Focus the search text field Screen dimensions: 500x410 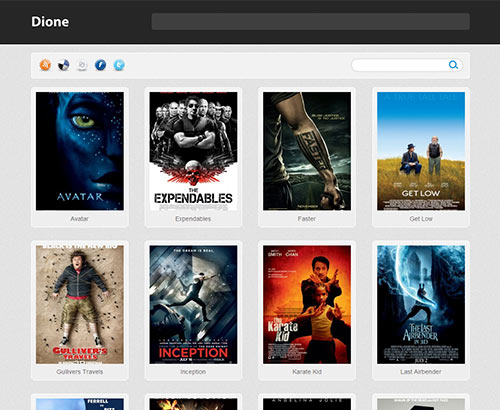[x=407, y=65]
